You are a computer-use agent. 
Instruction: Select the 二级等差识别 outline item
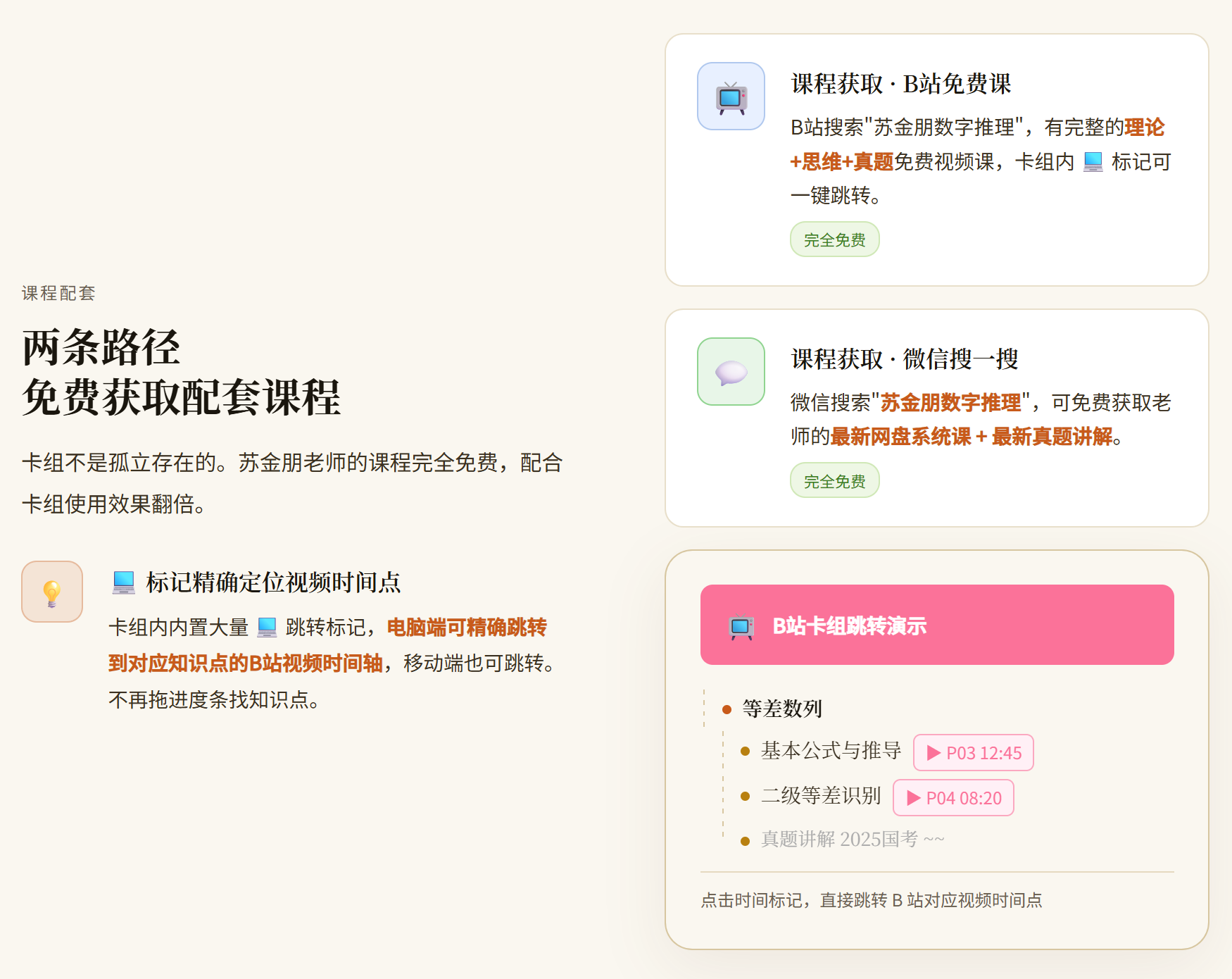822,796
